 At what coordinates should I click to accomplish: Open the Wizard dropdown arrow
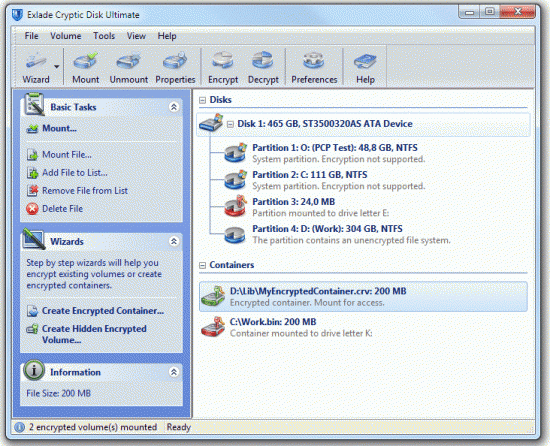(56, 66)
